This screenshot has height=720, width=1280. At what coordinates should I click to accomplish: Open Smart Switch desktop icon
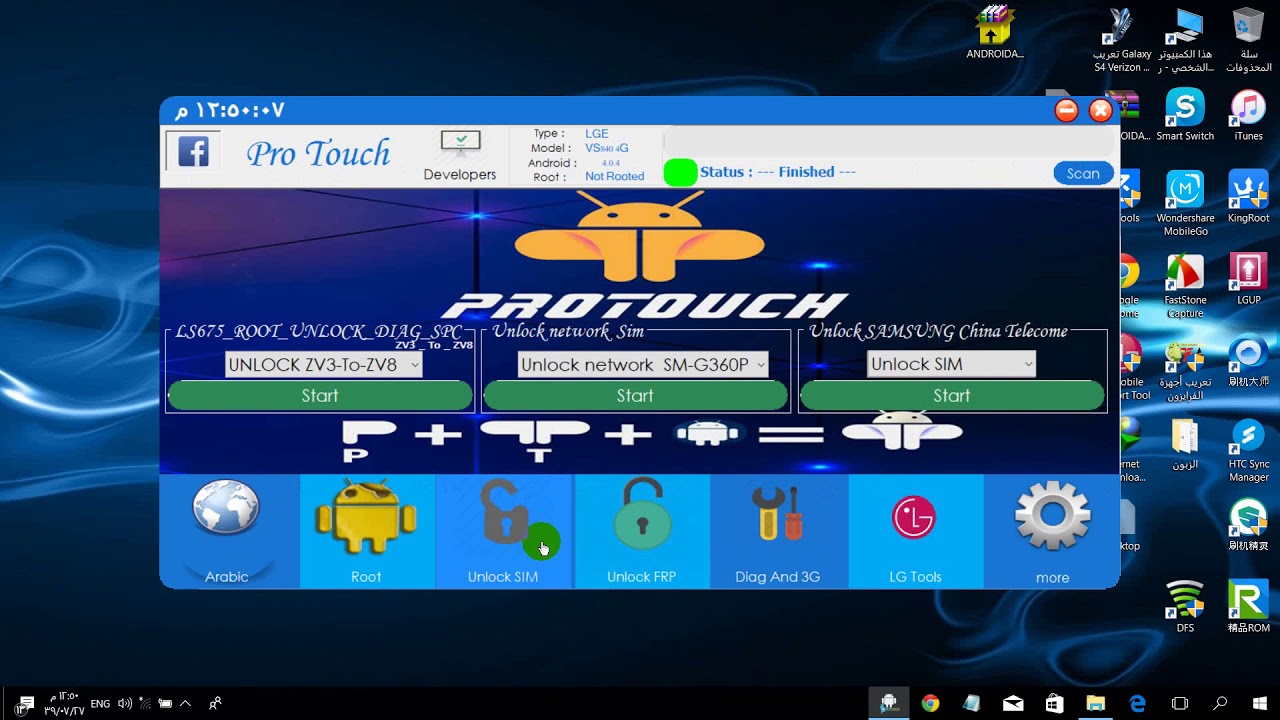tap(1185, 115)
